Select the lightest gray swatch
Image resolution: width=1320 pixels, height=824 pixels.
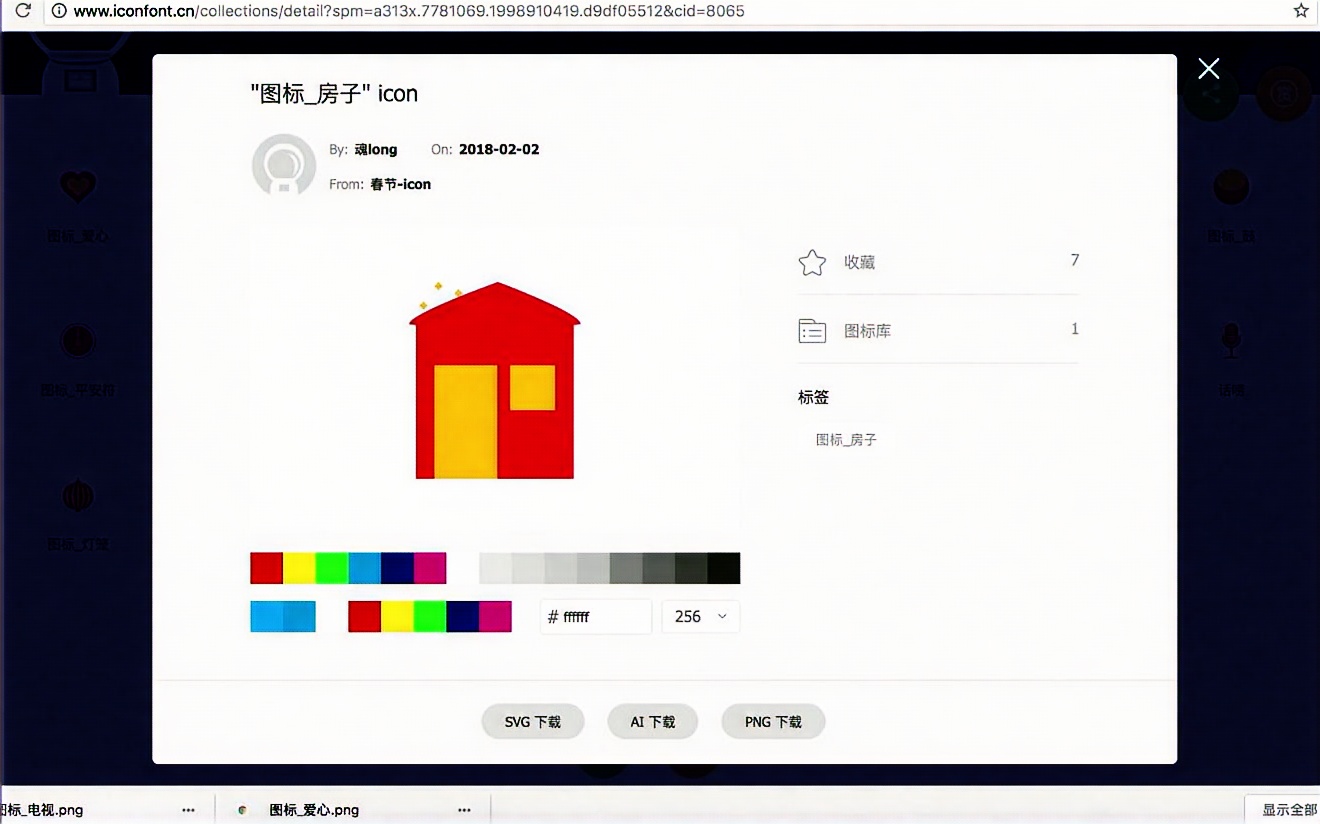pos(495,568)
